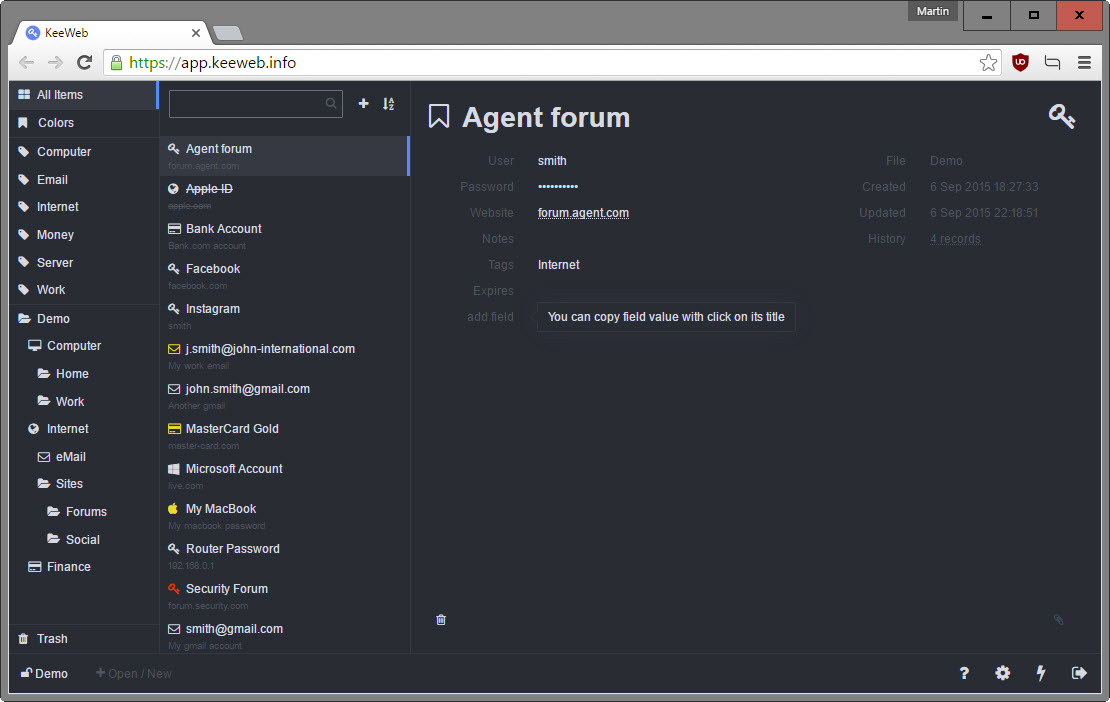1110x702 pixels.
Task: Click the logout lock icon in the footer
Action: pyautogui.click(x=1079, y=673)
